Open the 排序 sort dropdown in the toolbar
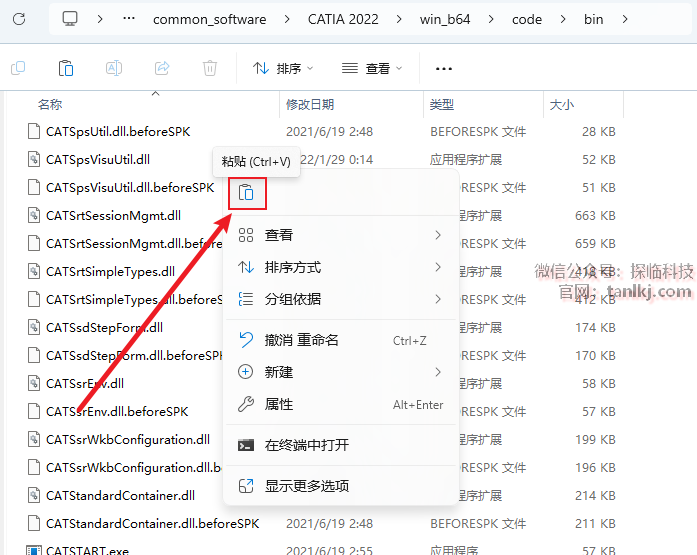This screenshot has height=555, width=697. [283, 68]
